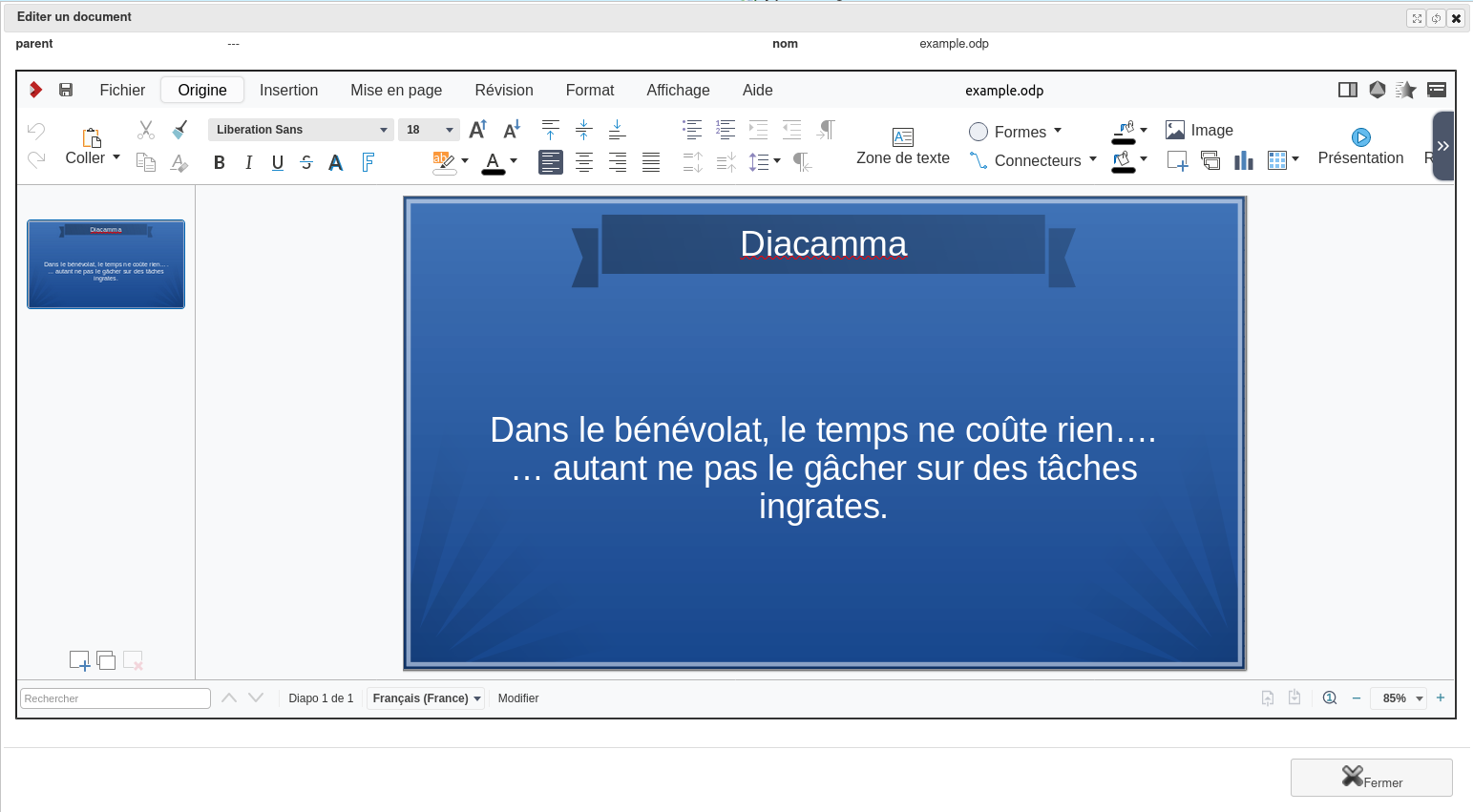
Task: Open the Insertion tab
Action: point(288,90)
